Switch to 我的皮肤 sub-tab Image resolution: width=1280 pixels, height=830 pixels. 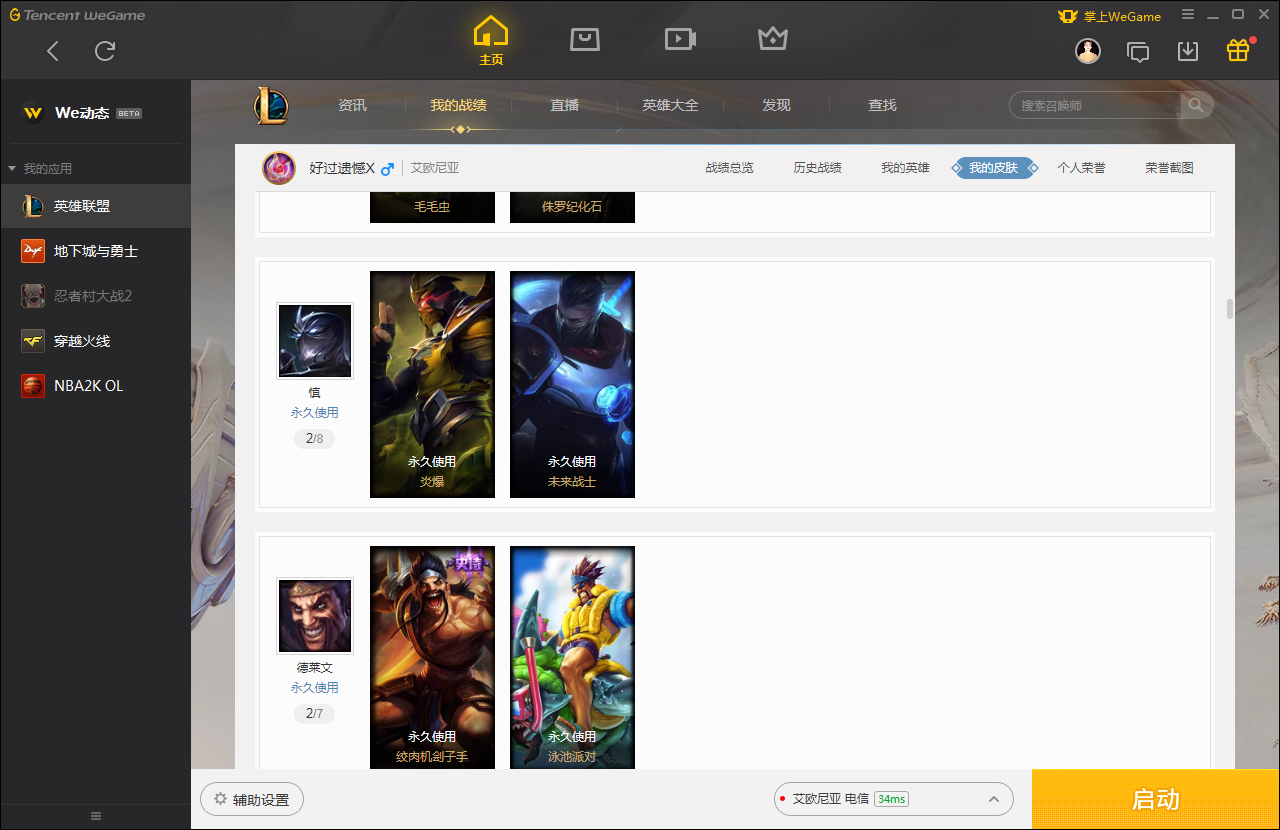point(993,168)
